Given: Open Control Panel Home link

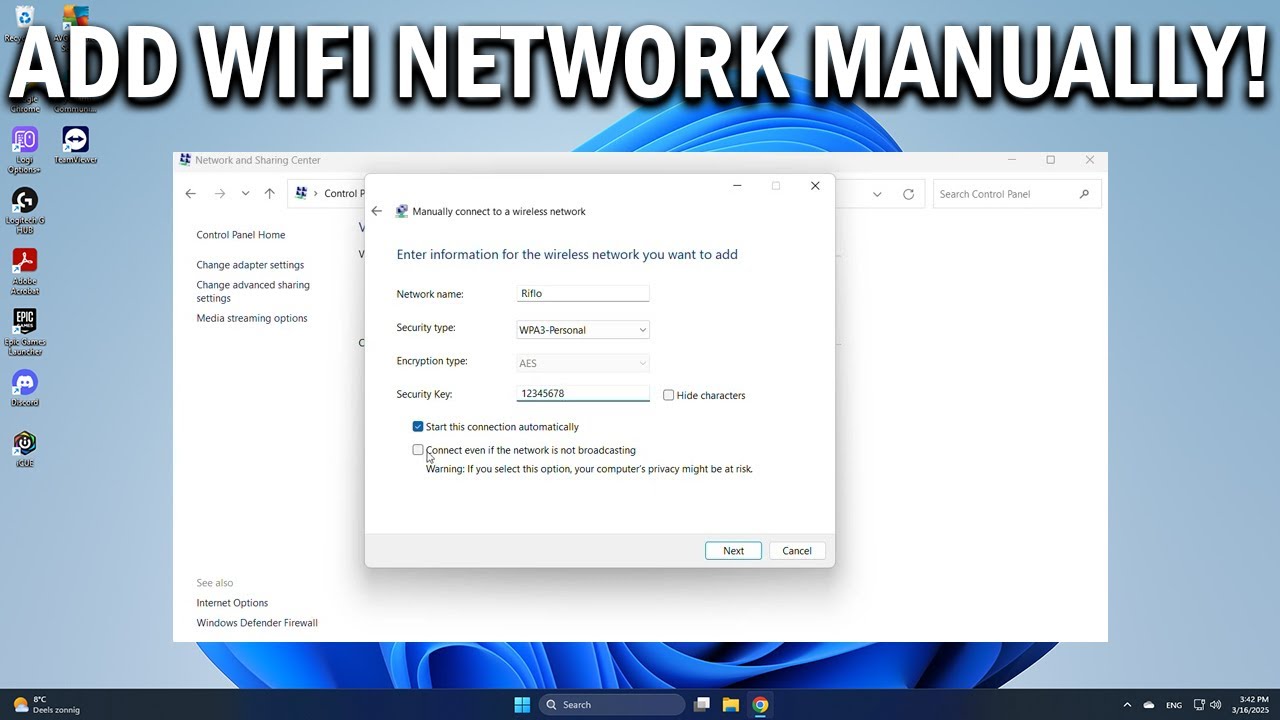Looking at the screenshot, I should click(x=241, y=235).
